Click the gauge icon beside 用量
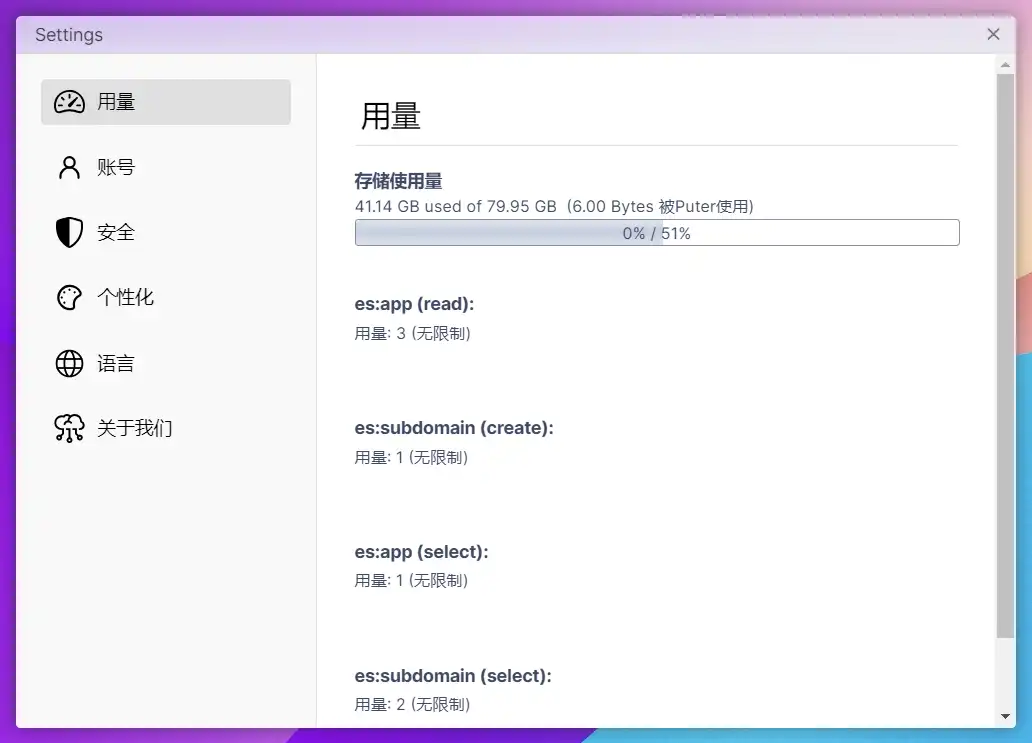This screenshot has height=743, width=1032. pos(69,102)
